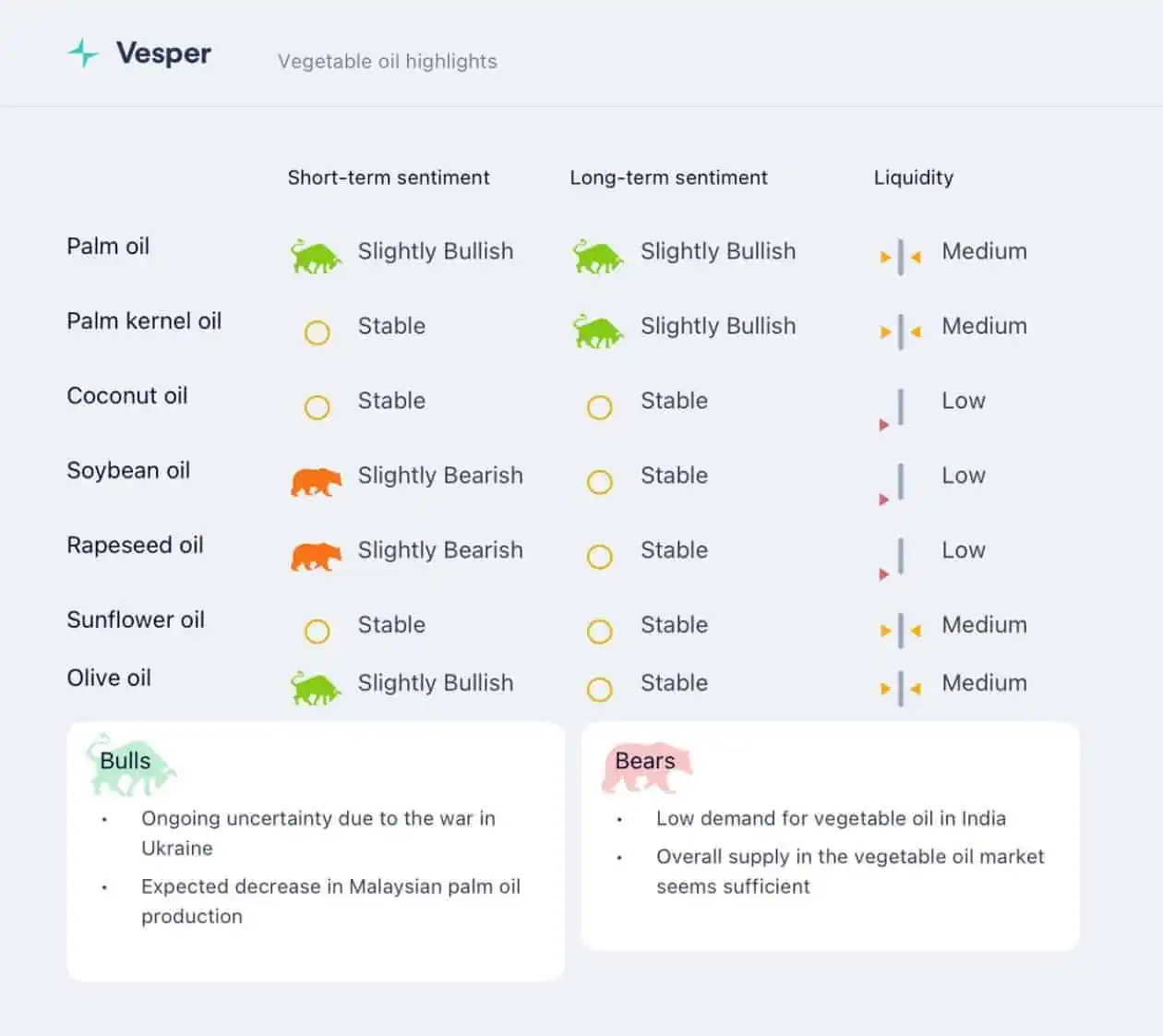
Task: Click Soybean oil orange bear icon
Action: 316,481
